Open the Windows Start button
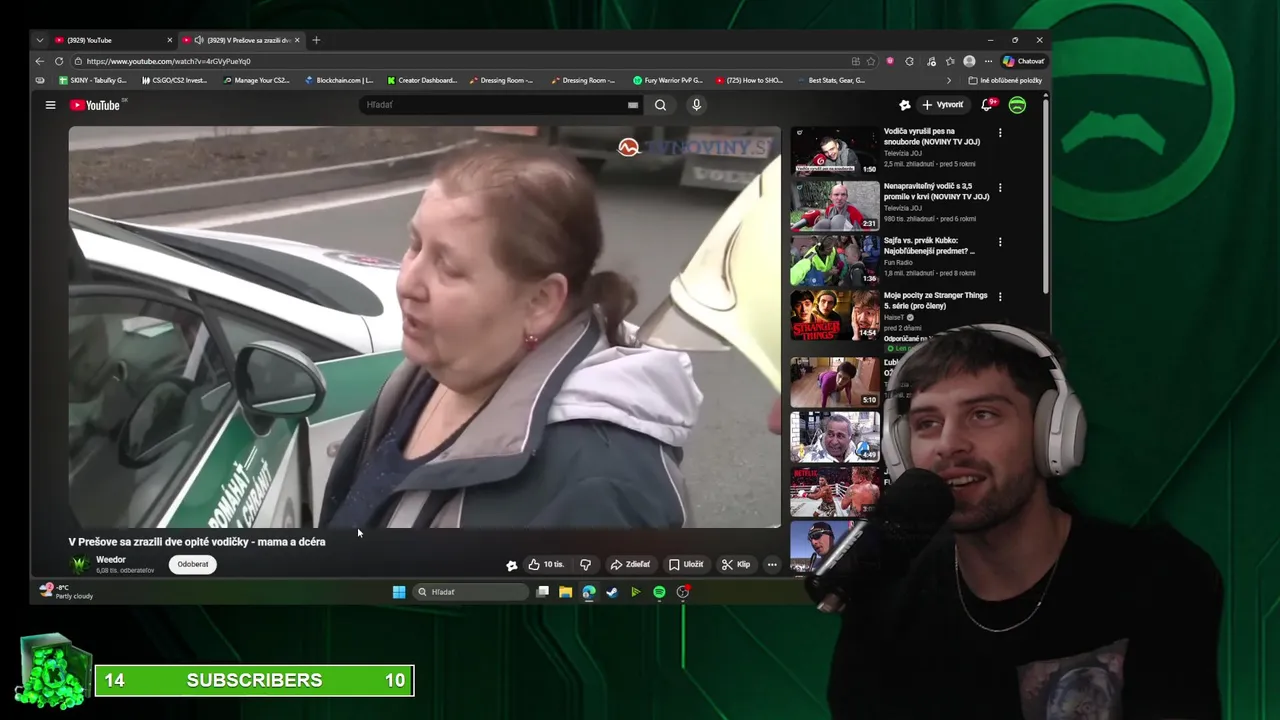 (399, 592)
